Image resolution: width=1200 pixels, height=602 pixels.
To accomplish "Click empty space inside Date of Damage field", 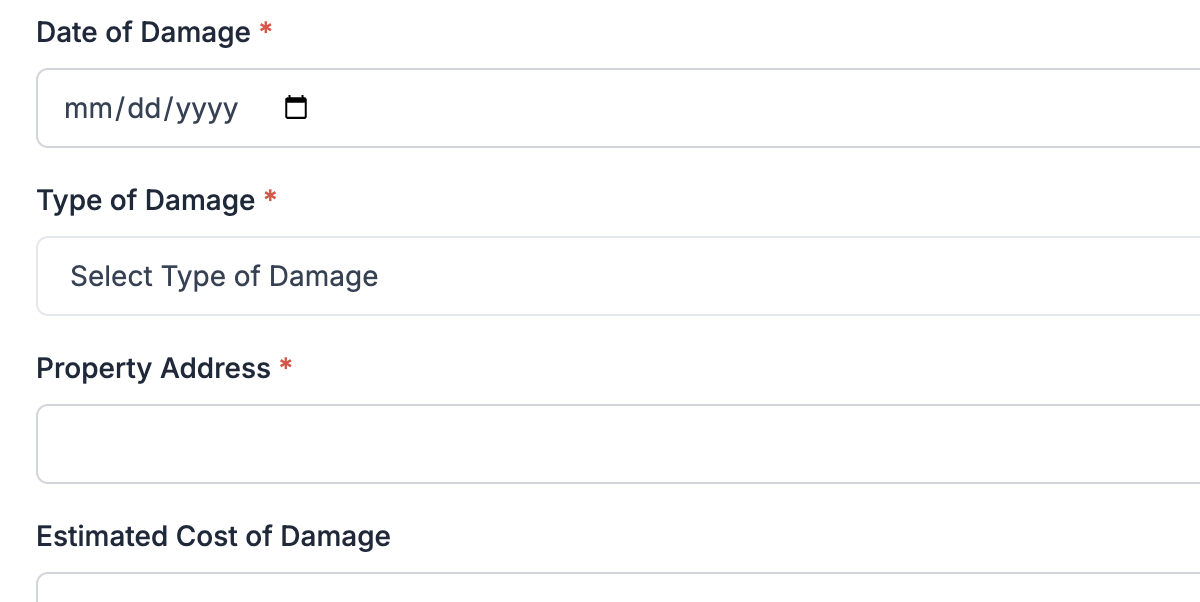I will click(700, 108).
